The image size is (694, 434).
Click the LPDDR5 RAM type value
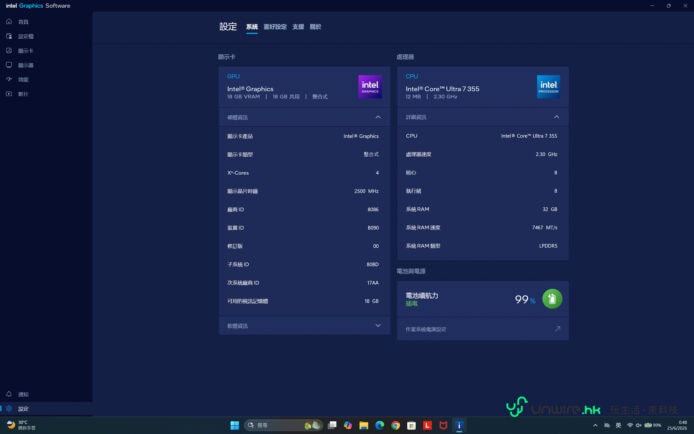click(x=548, y=246)
